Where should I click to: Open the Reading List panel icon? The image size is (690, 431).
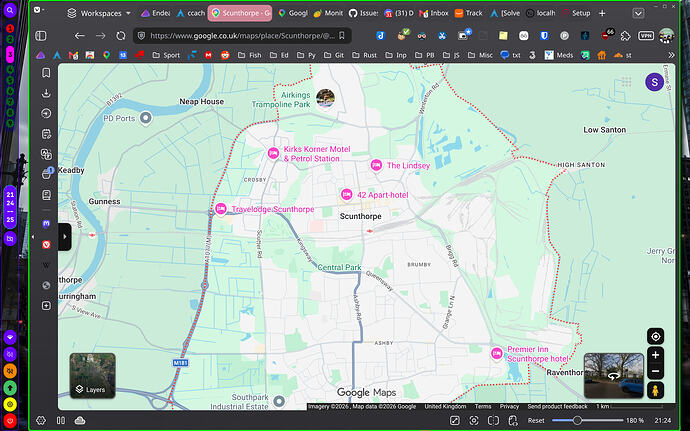(x=46, y=195)
